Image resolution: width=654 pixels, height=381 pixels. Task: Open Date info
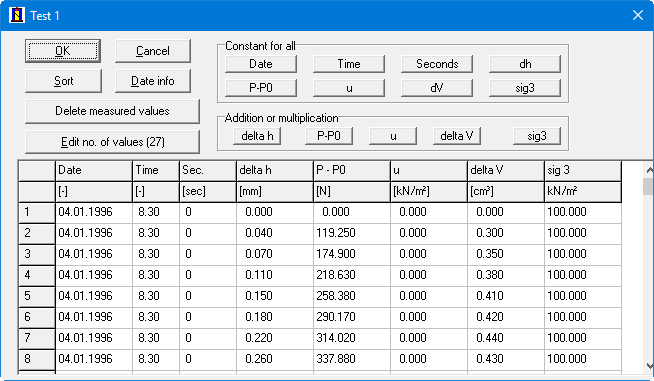point(153,81)
